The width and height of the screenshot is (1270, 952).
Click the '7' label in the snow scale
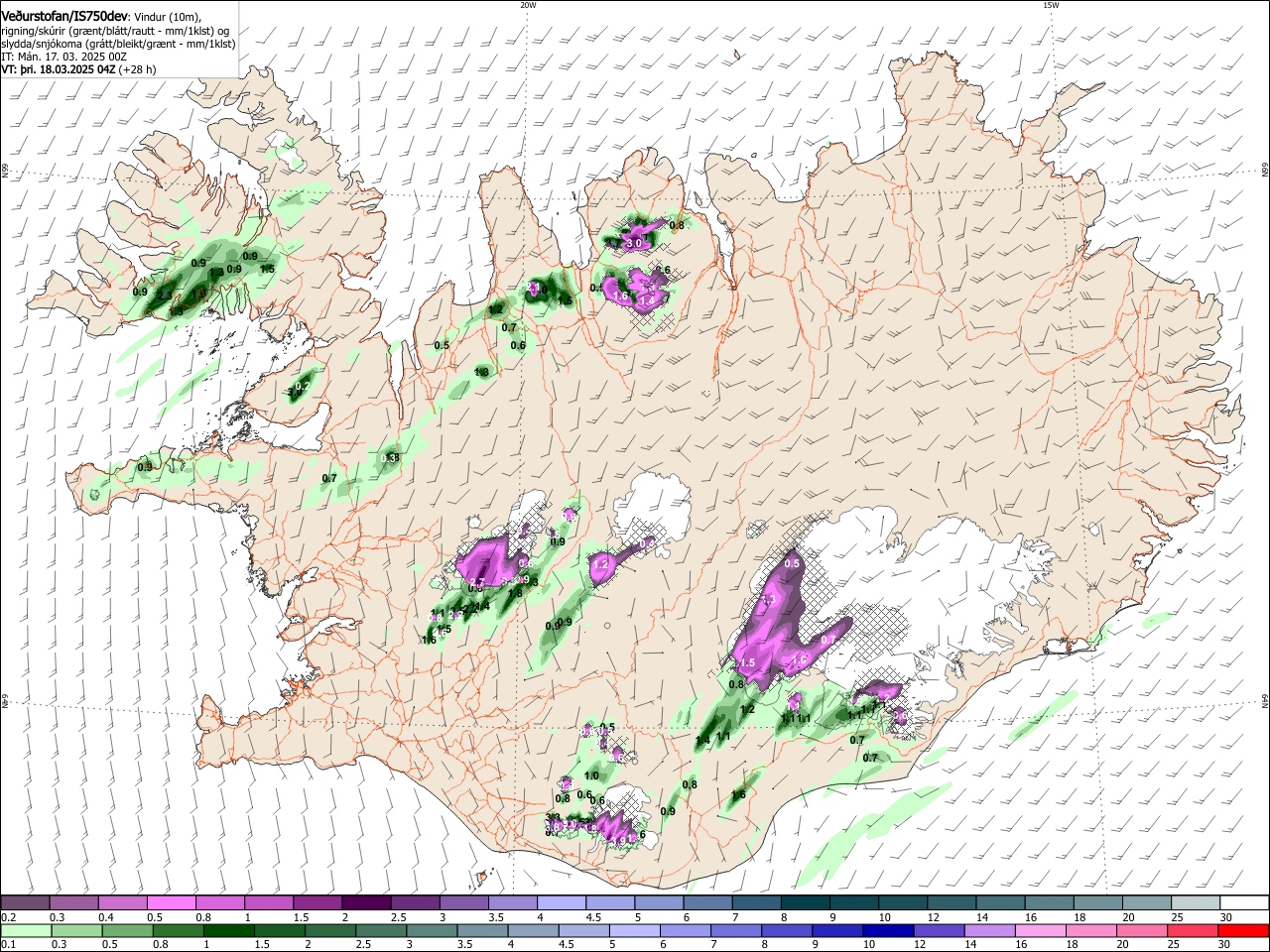(x=735, y=917)
